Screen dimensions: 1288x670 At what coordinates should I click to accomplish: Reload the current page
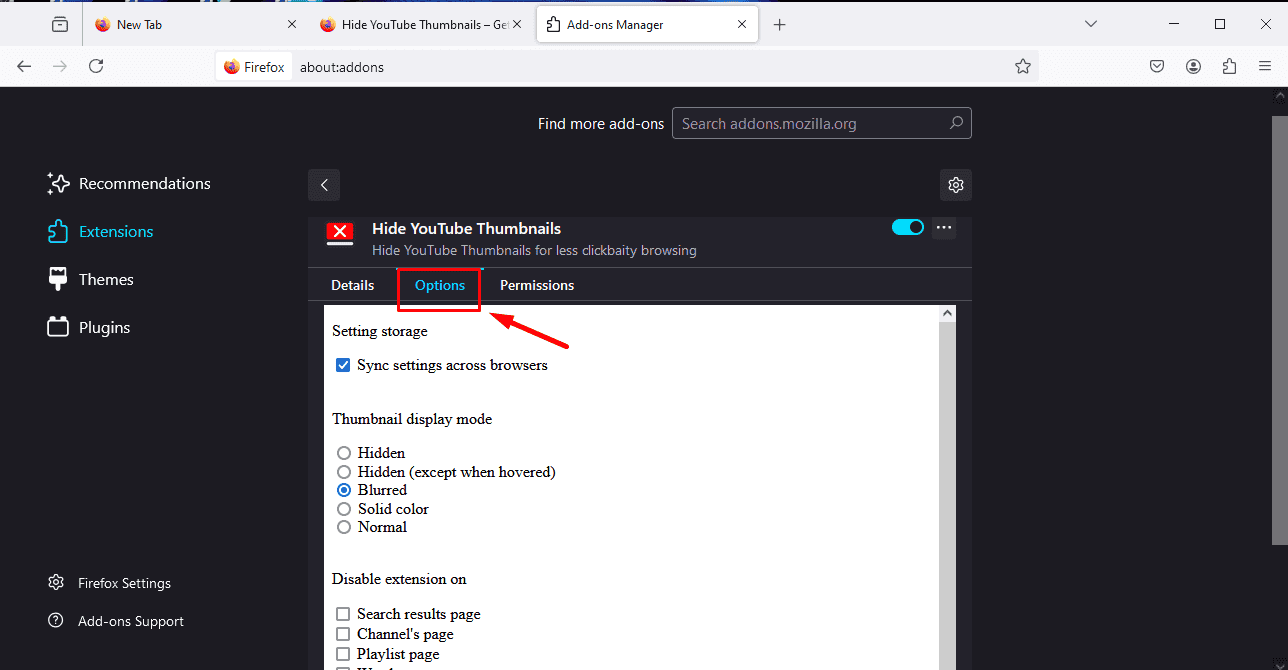[96, 66]
